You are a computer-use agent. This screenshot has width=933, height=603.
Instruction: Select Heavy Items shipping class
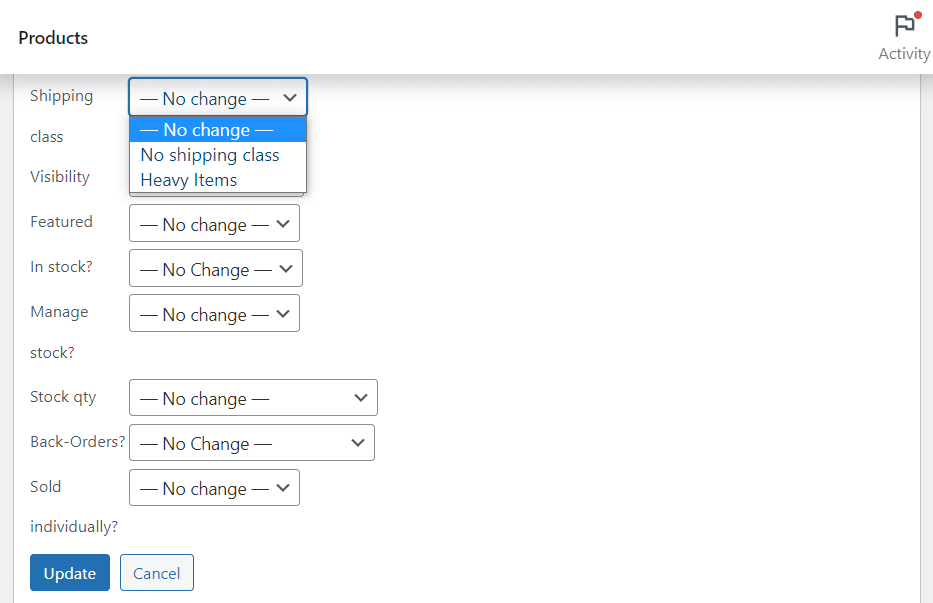pos(188,180)
